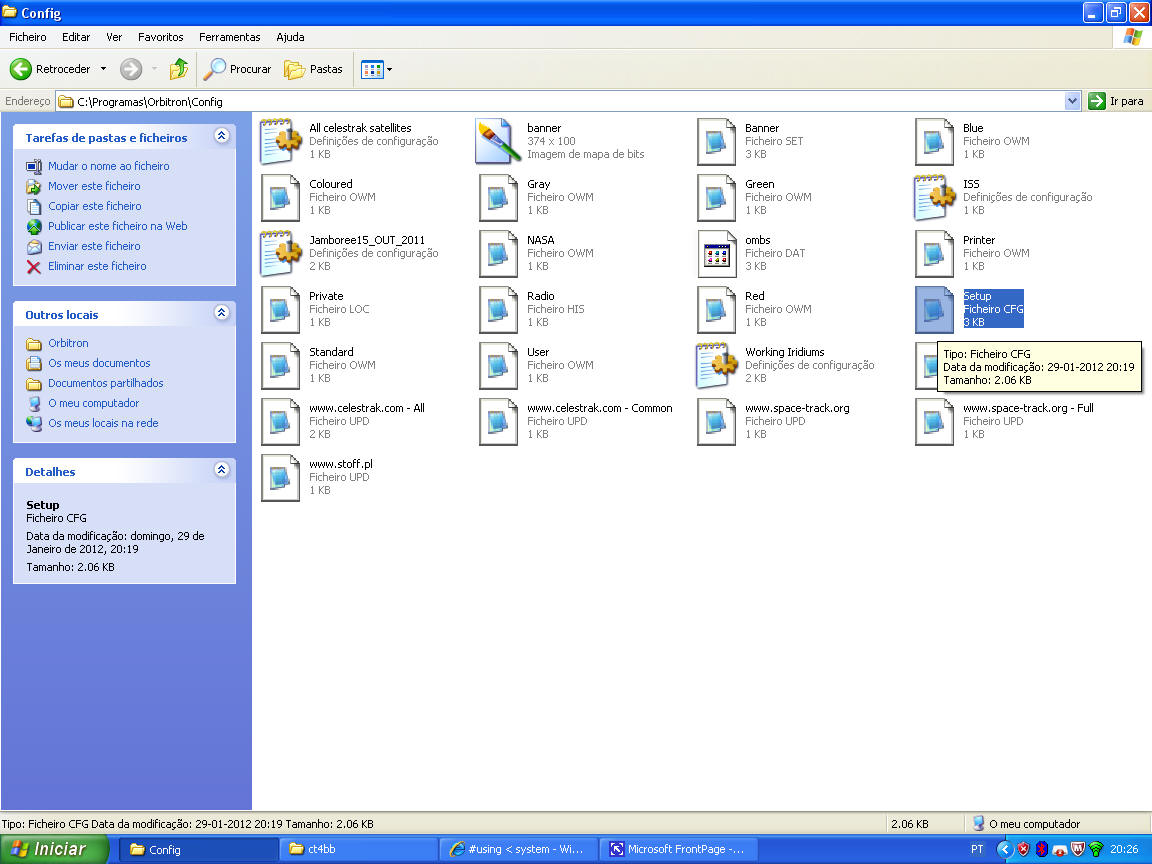Viewport: 1152px width, 864px height.
Task: Open Os meus locais na rede link
Action: click(103, 422)
